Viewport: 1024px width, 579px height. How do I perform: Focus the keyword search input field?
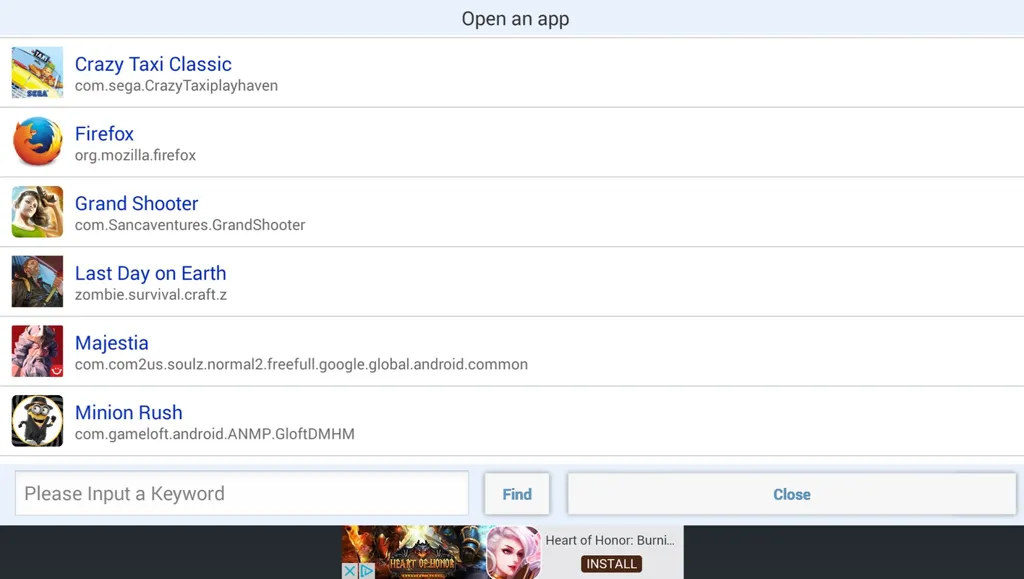(242, 493)
